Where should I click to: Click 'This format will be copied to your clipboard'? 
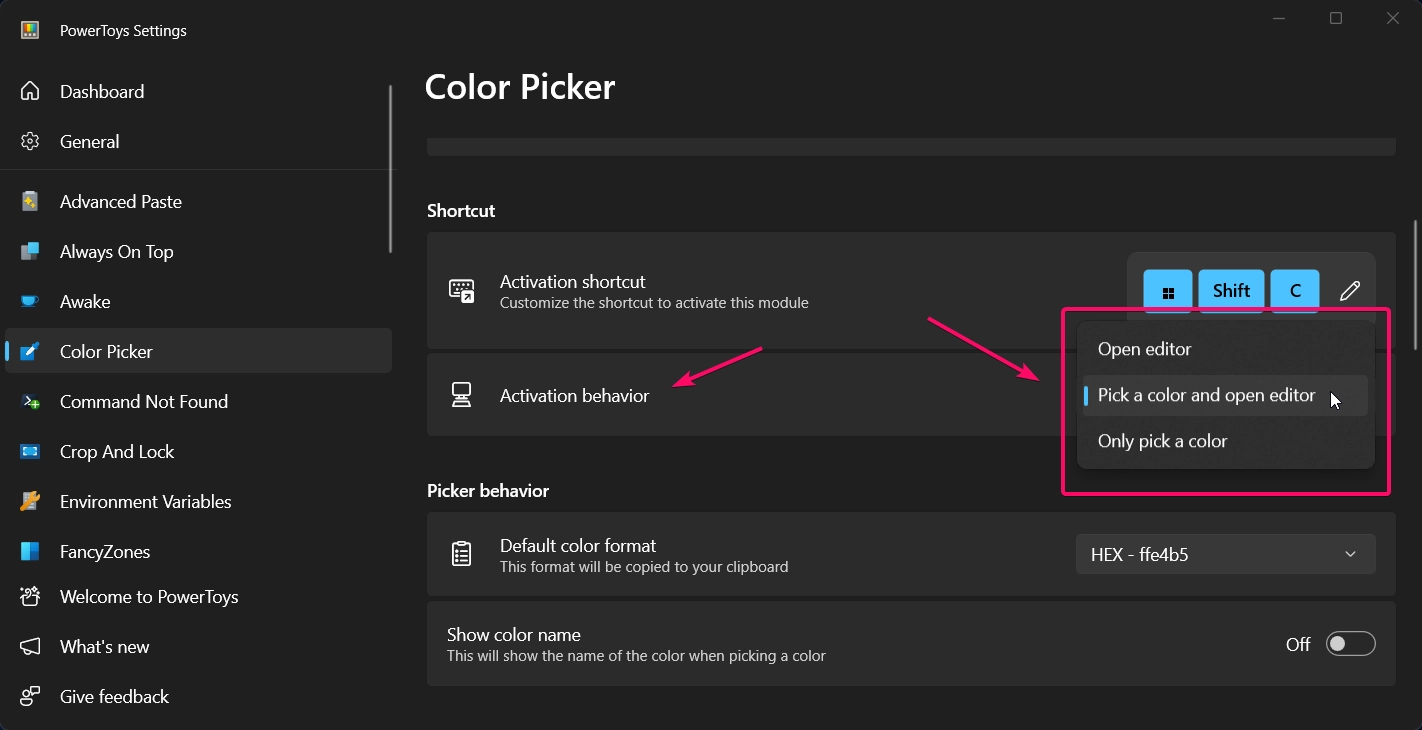tap(644, 567)
